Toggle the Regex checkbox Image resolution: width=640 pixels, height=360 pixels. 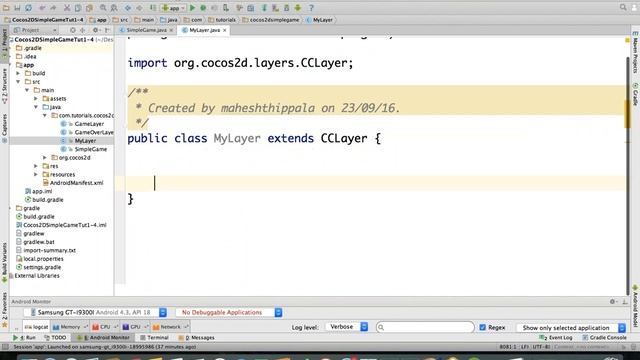482,327
